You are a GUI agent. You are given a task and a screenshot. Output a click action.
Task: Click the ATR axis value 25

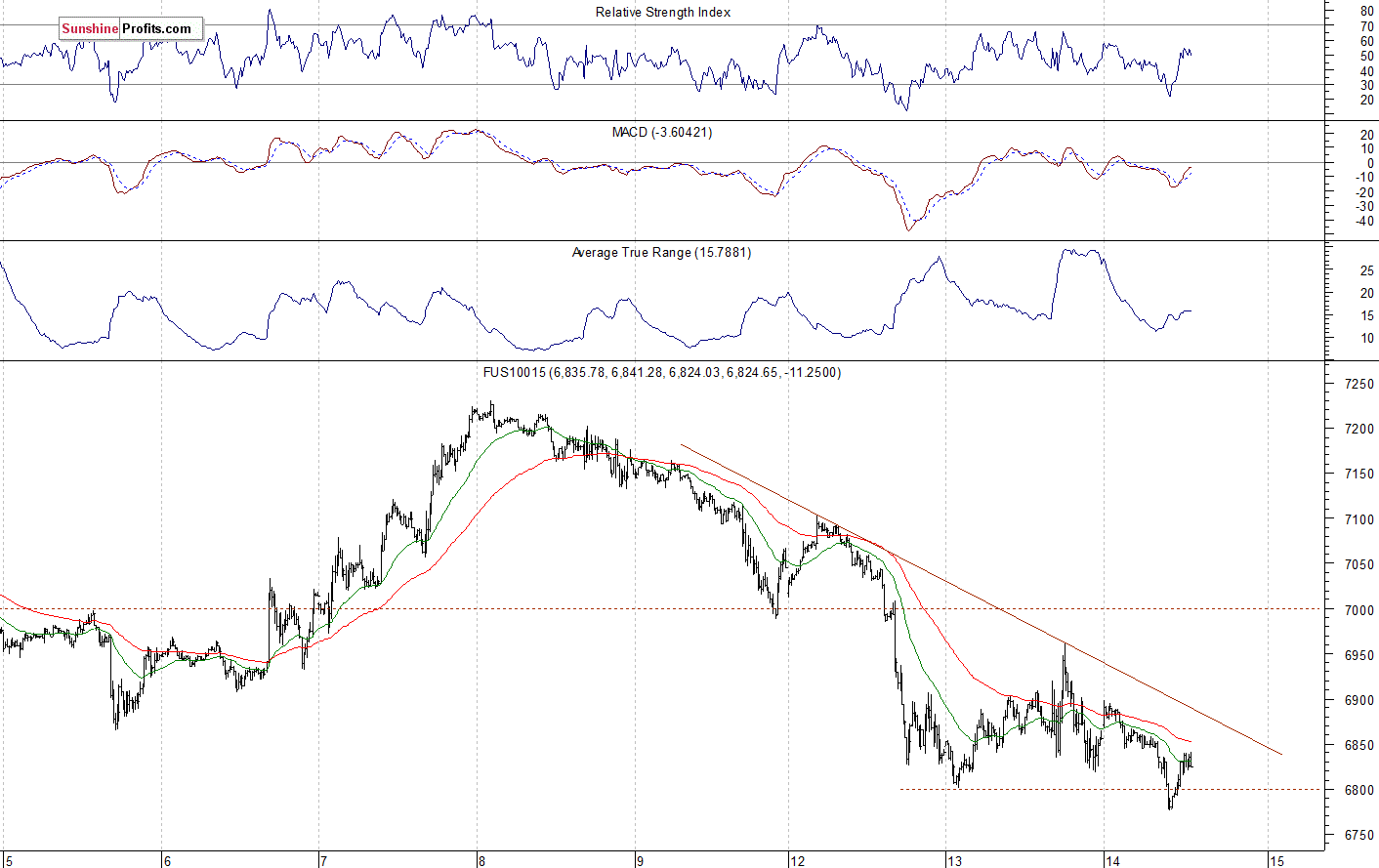pyautogui.click(x=1367, y=270)
